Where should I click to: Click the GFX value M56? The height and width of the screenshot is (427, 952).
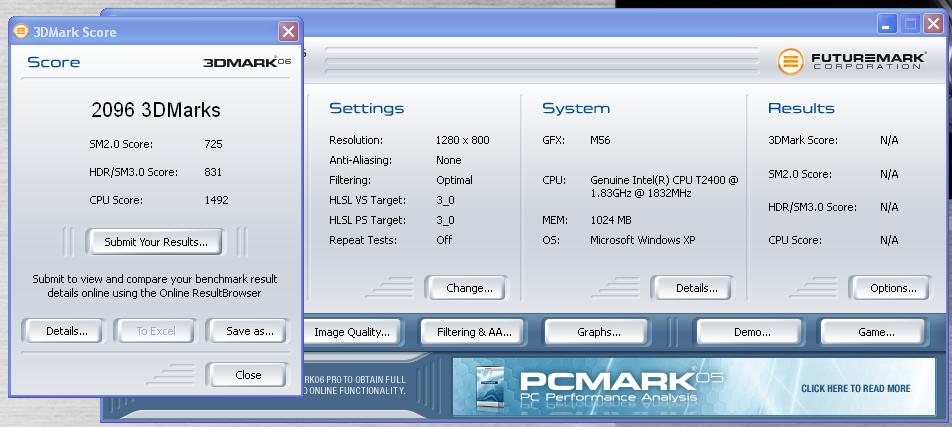(600, 140)
